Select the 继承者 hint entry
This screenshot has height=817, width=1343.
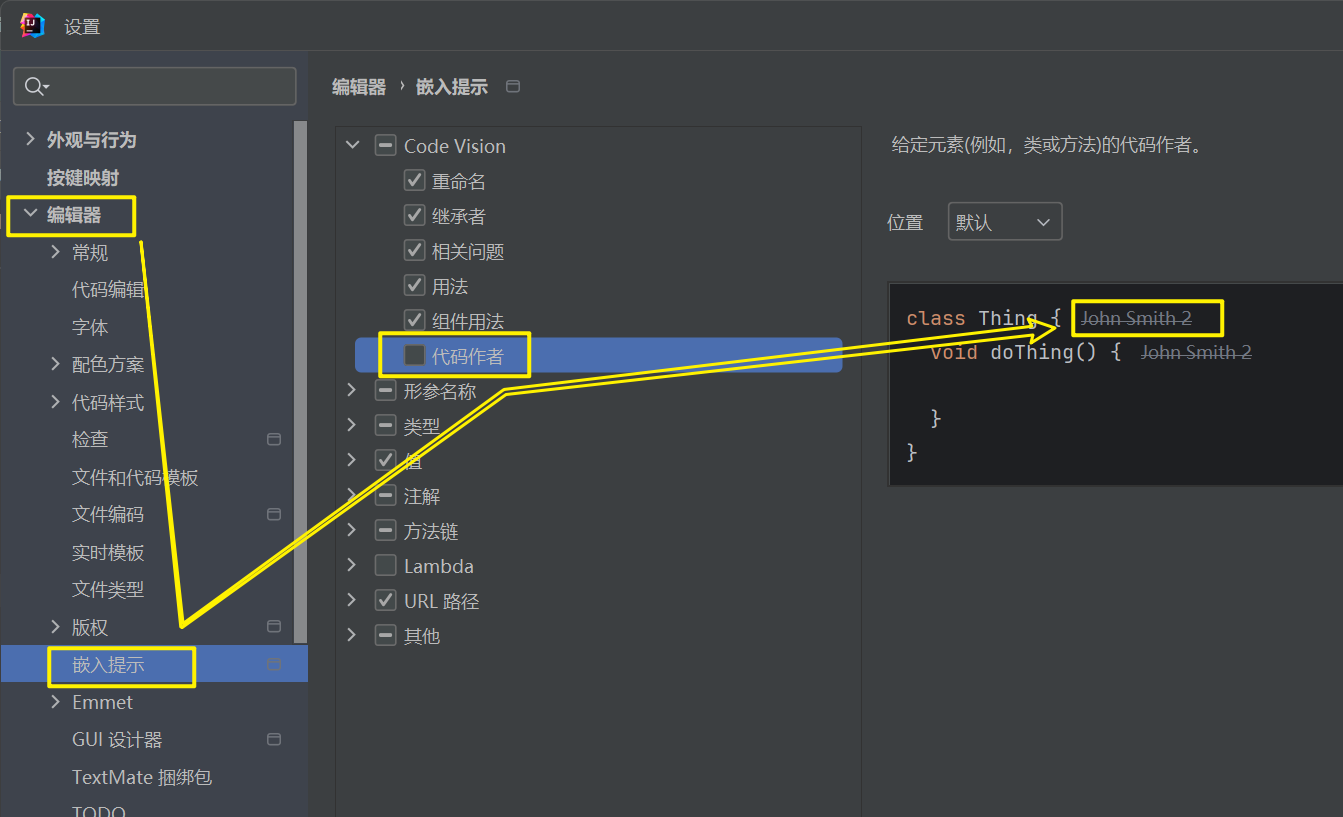458,216
